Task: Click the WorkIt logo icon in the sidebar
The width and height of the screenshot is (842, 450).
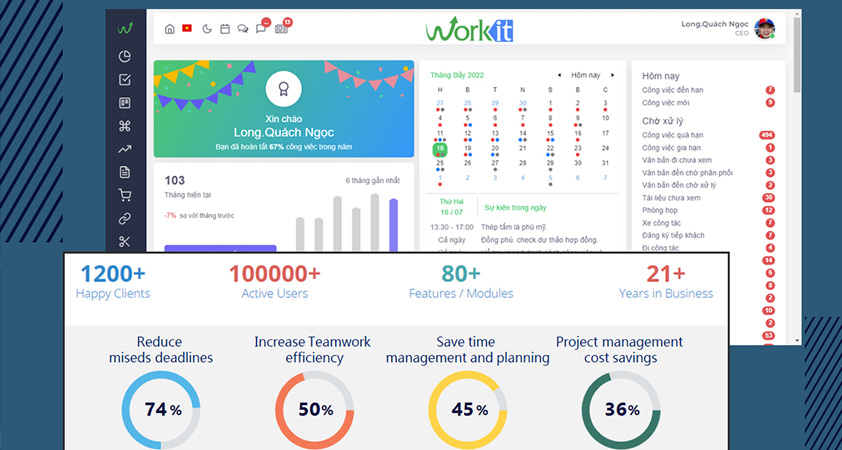Action: pyautogui.click(x=125, y=28)
